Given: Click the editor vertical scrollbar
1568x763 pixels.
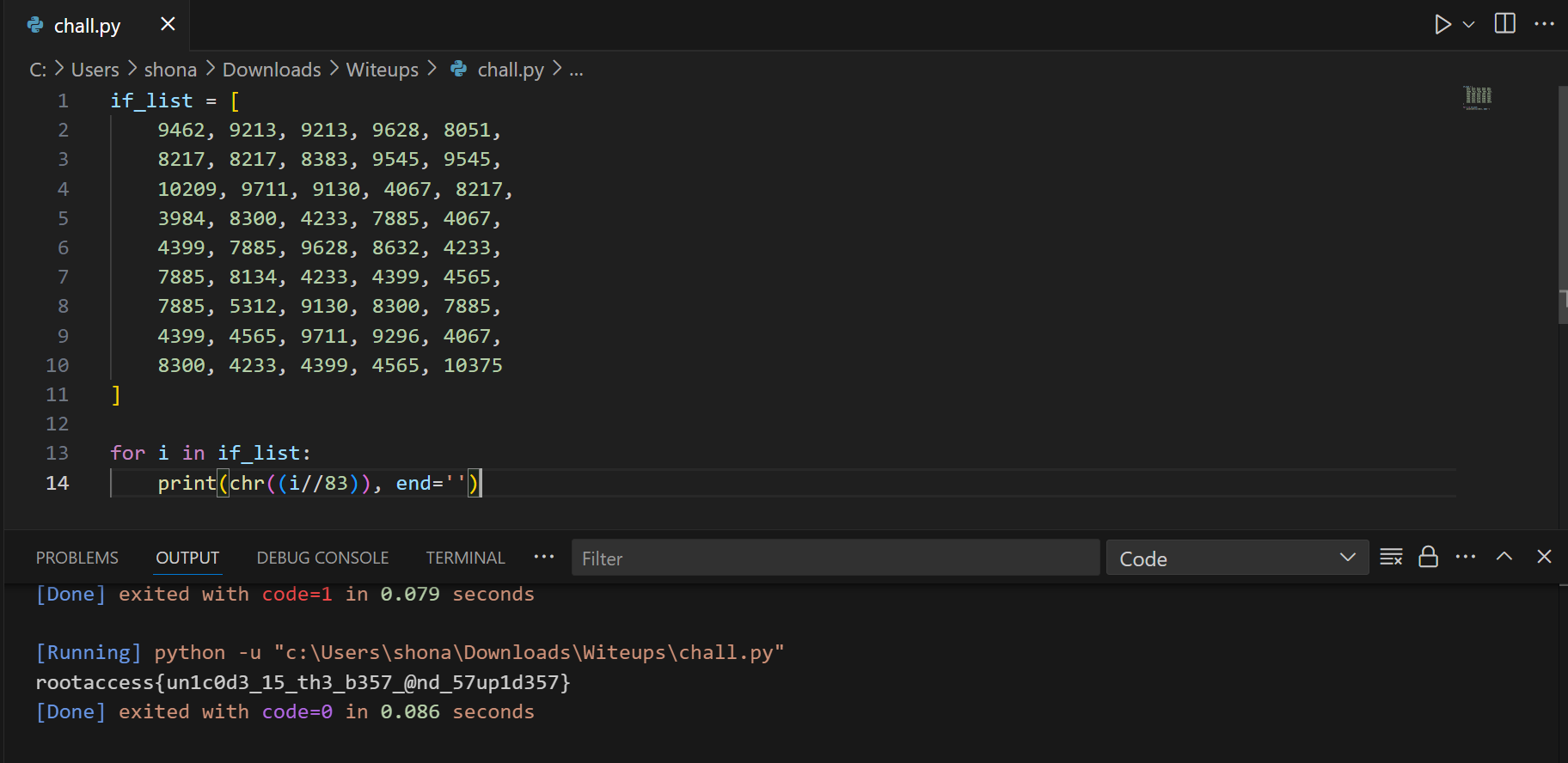Looking at the screenshot, I should pyautogui.click(x=1563, y=204).
